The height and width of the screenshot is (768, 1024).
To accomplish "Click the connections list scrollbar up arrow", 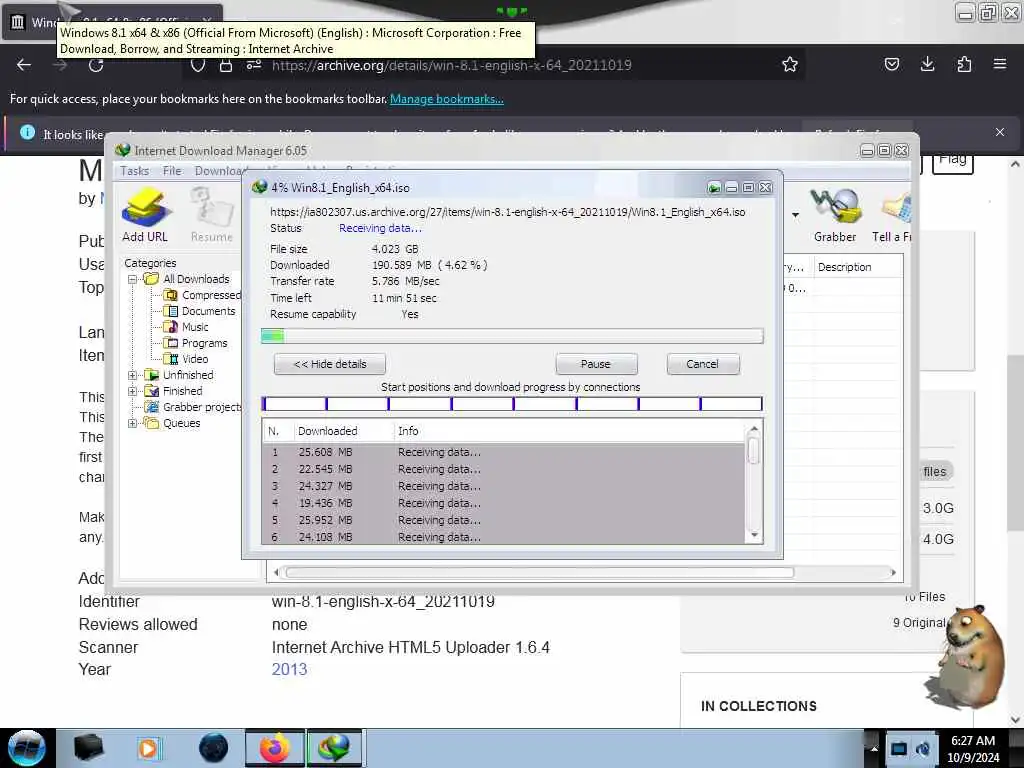I will click(x=754, y=429).
